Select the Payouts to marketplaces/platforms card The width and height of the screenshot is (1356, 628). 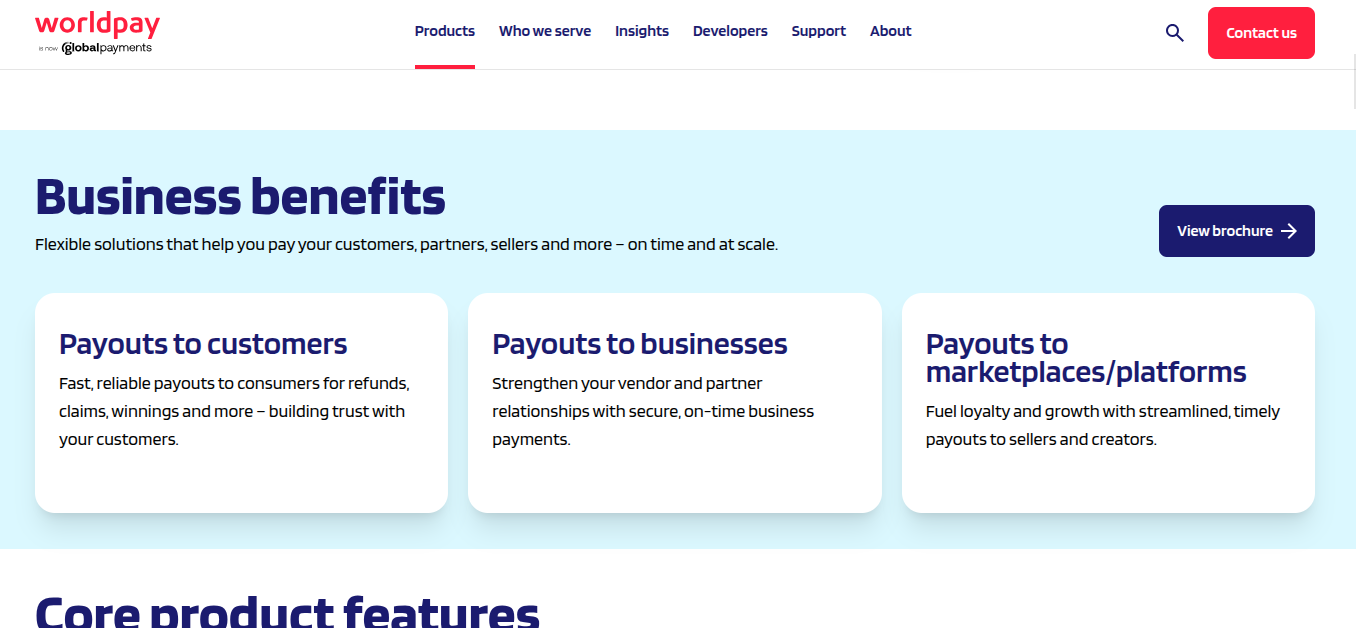pyautogui.click(x=1108, y=403)
